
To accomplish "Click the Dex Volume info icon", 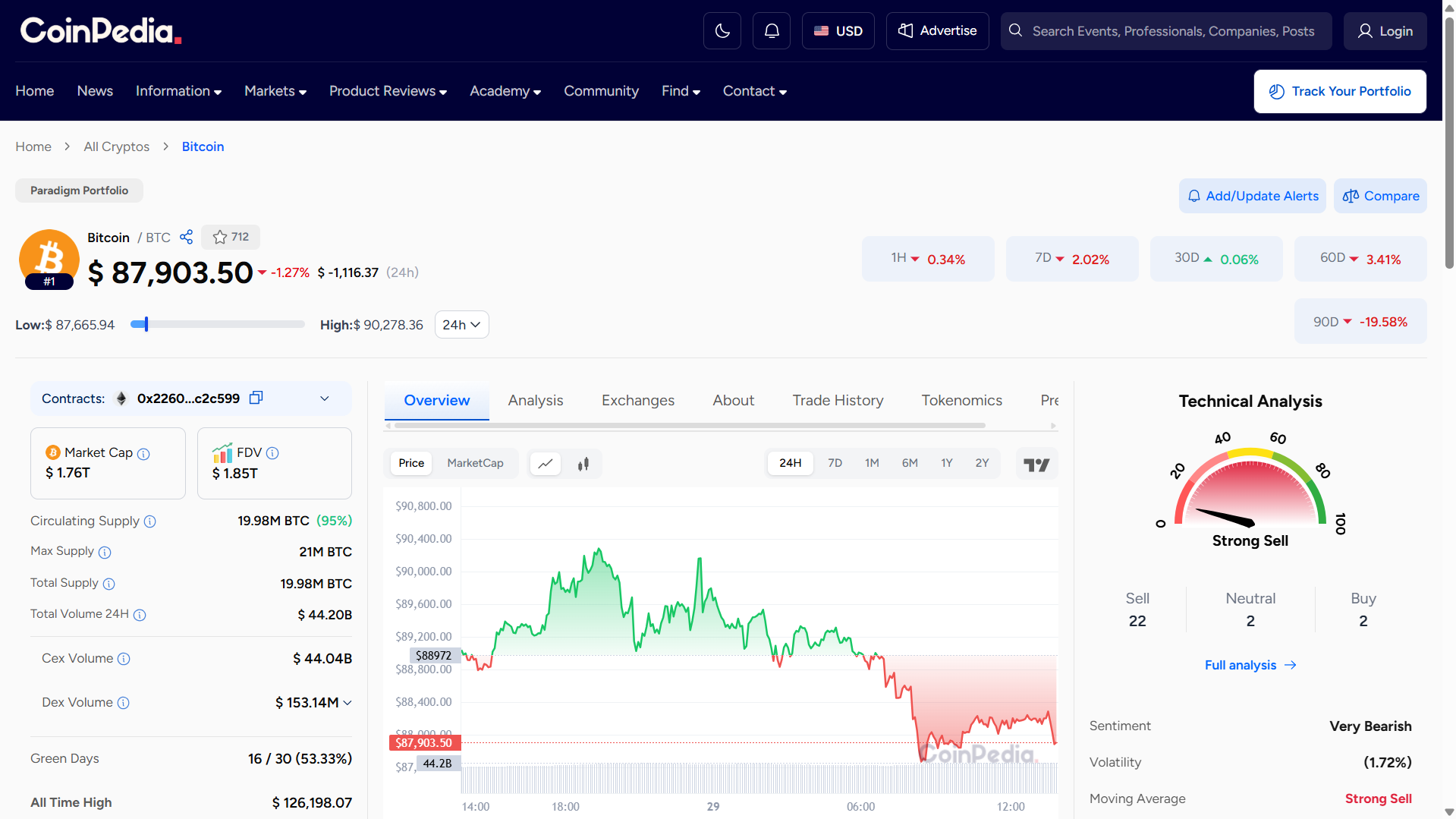I will tap(123, 703).
